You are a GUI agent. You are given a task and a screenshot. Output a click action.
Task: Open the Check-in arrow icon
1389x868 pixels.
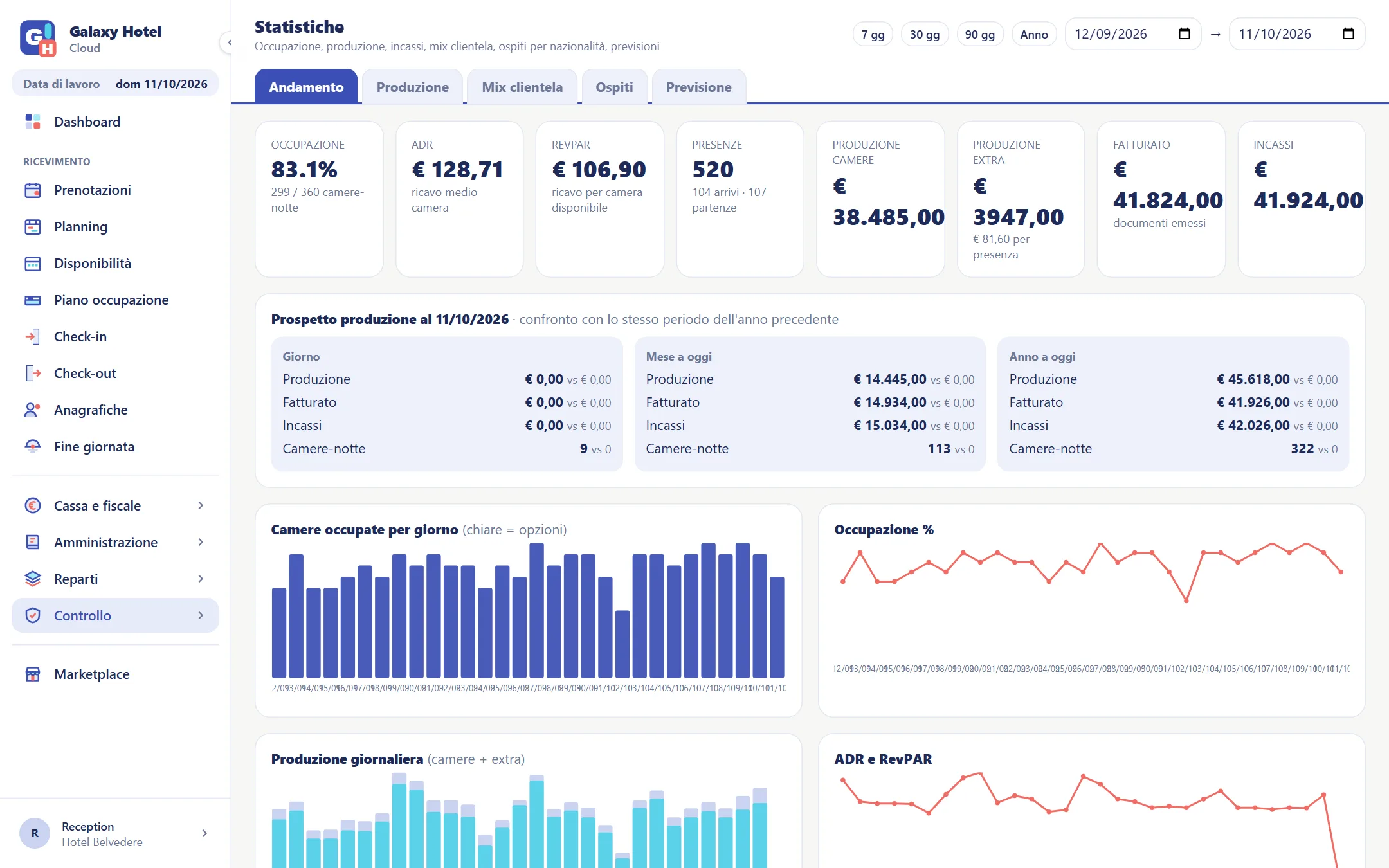[33, 337]
